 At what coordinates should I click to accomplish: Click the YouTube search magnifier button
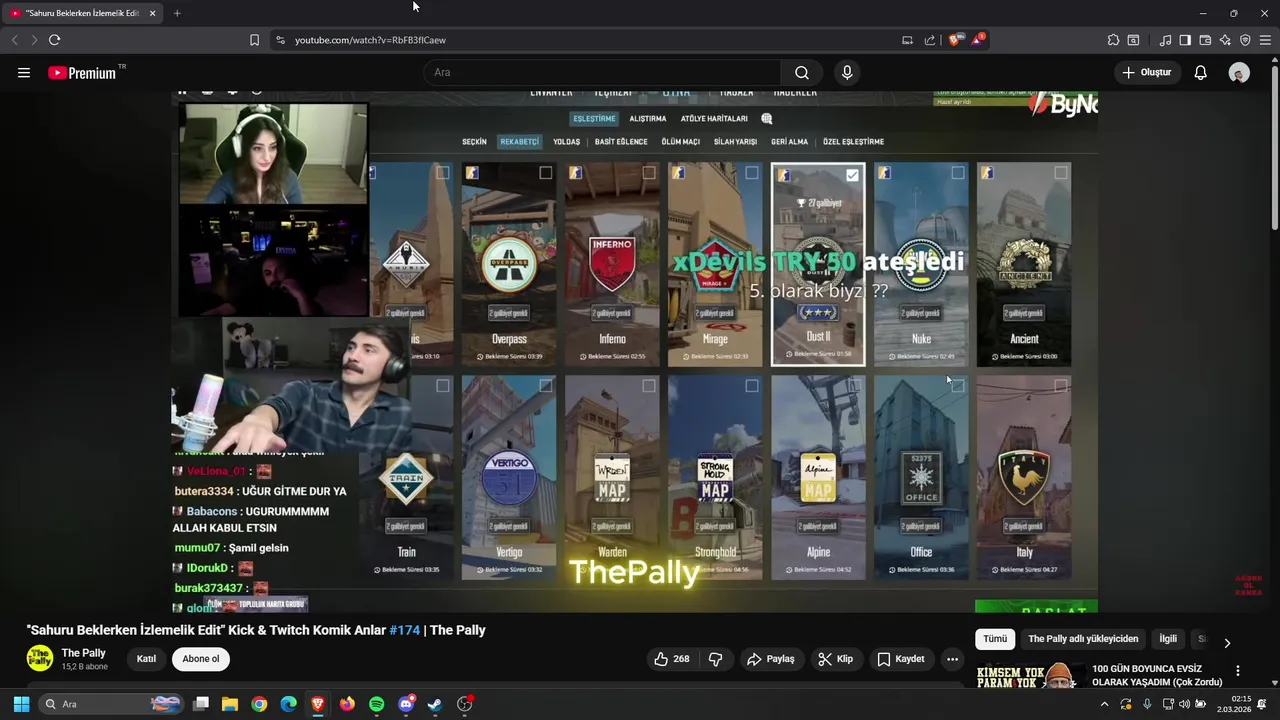click(802, 72)
